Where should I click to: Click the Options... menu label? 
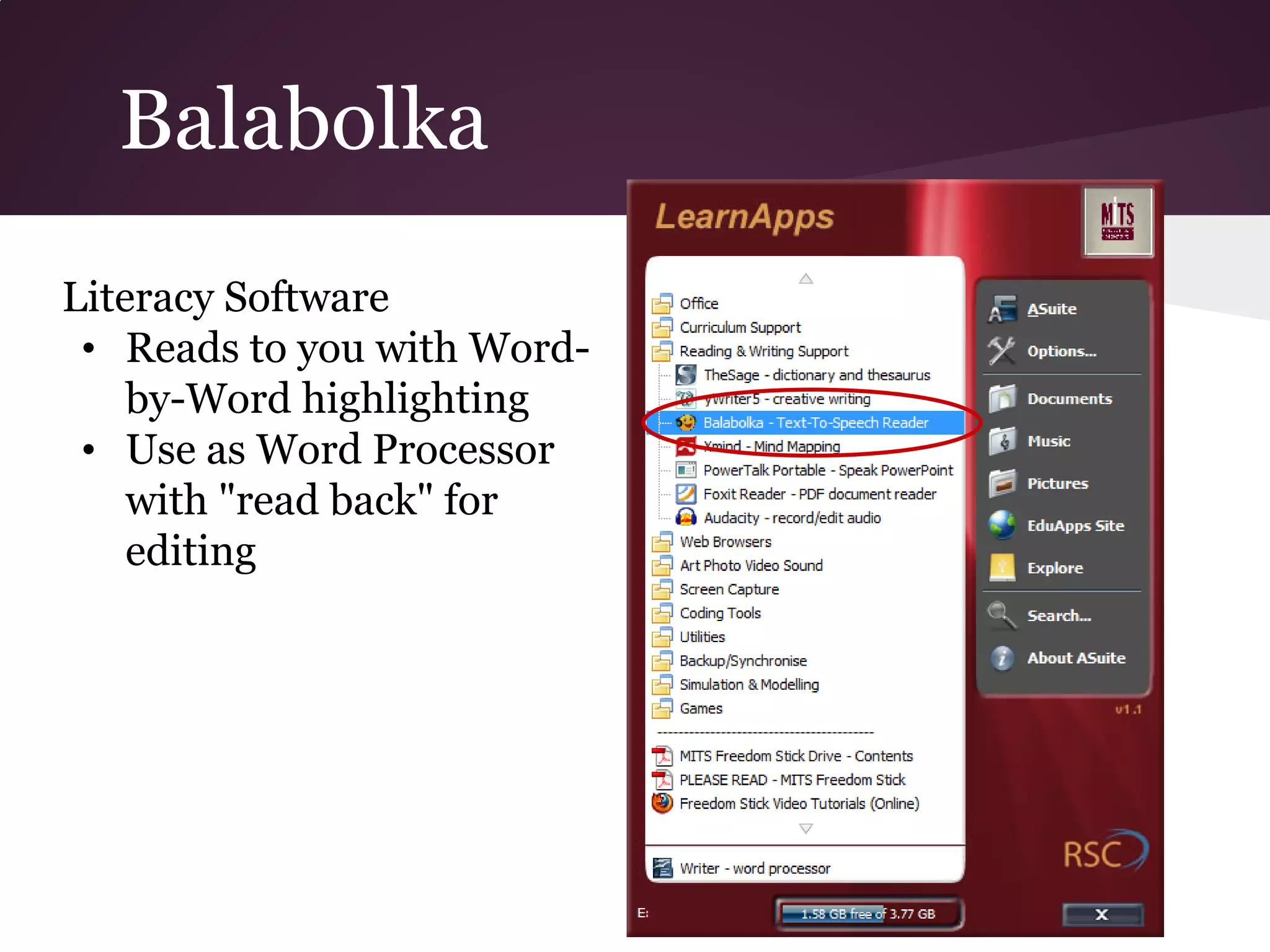coord(1062,351)
